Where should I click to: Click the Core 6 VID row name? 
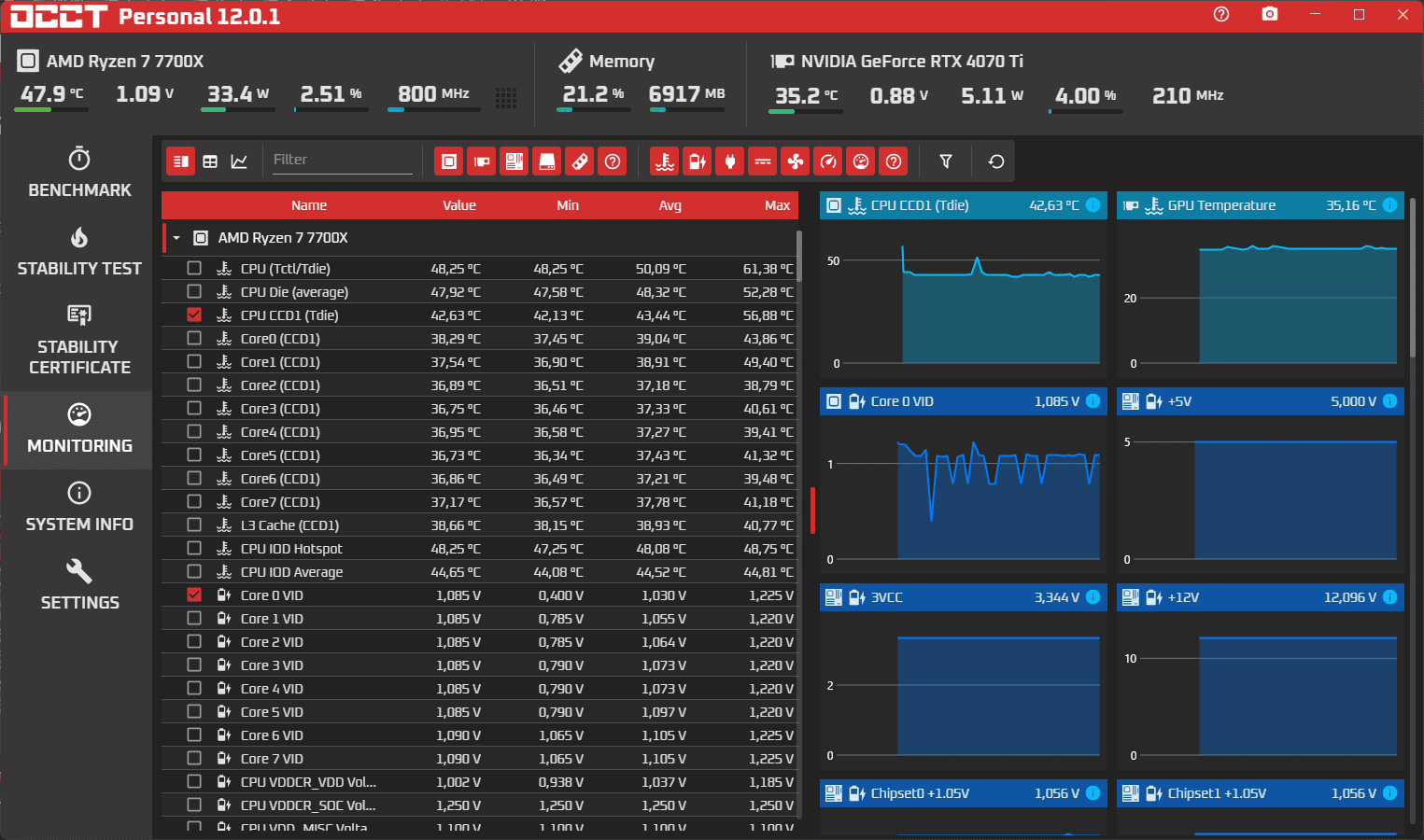[x=272, y=735]
